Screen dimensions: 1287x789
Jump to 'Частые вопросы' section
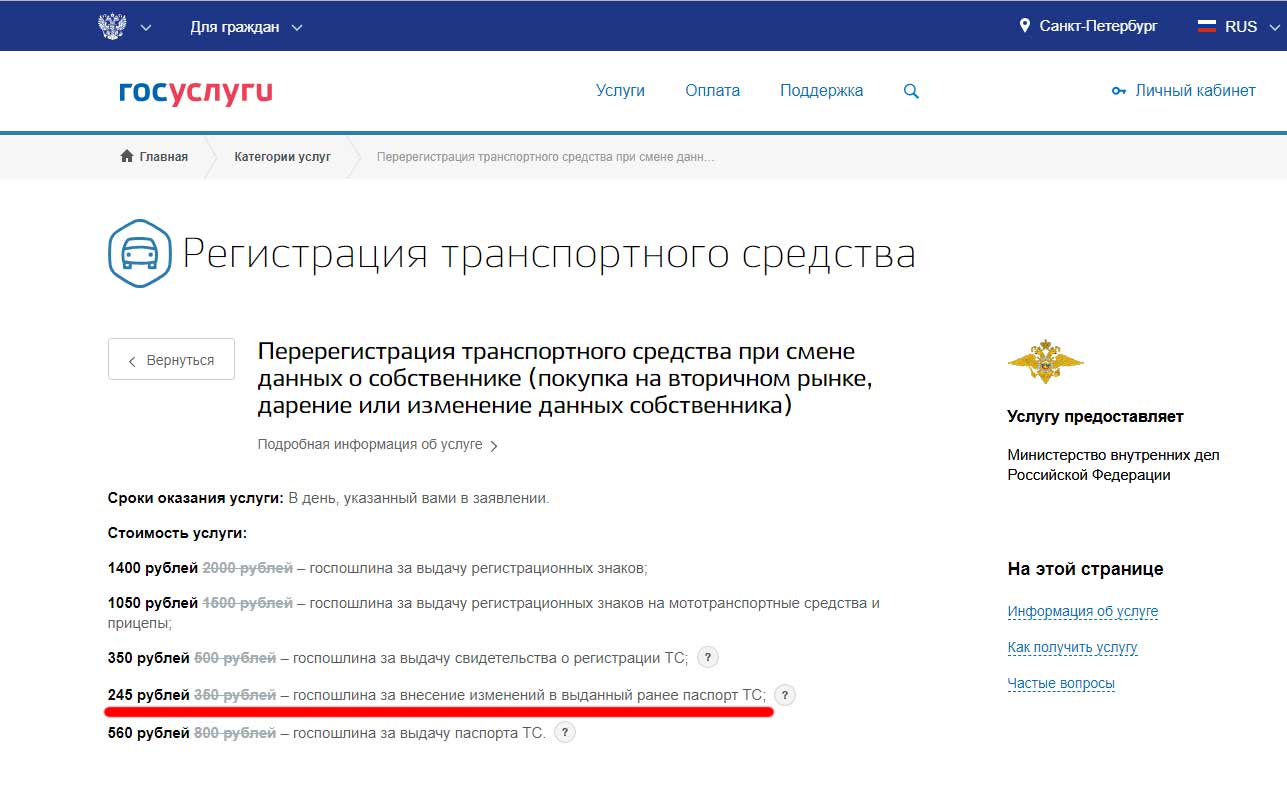pyautogui.click(x=1061, y=684)
